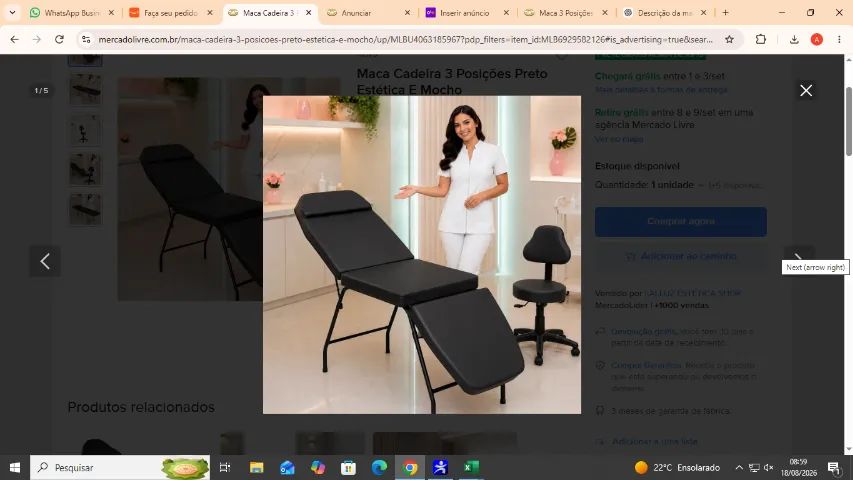
Task: Close the Anunciar tab
Action: [407, 13]
